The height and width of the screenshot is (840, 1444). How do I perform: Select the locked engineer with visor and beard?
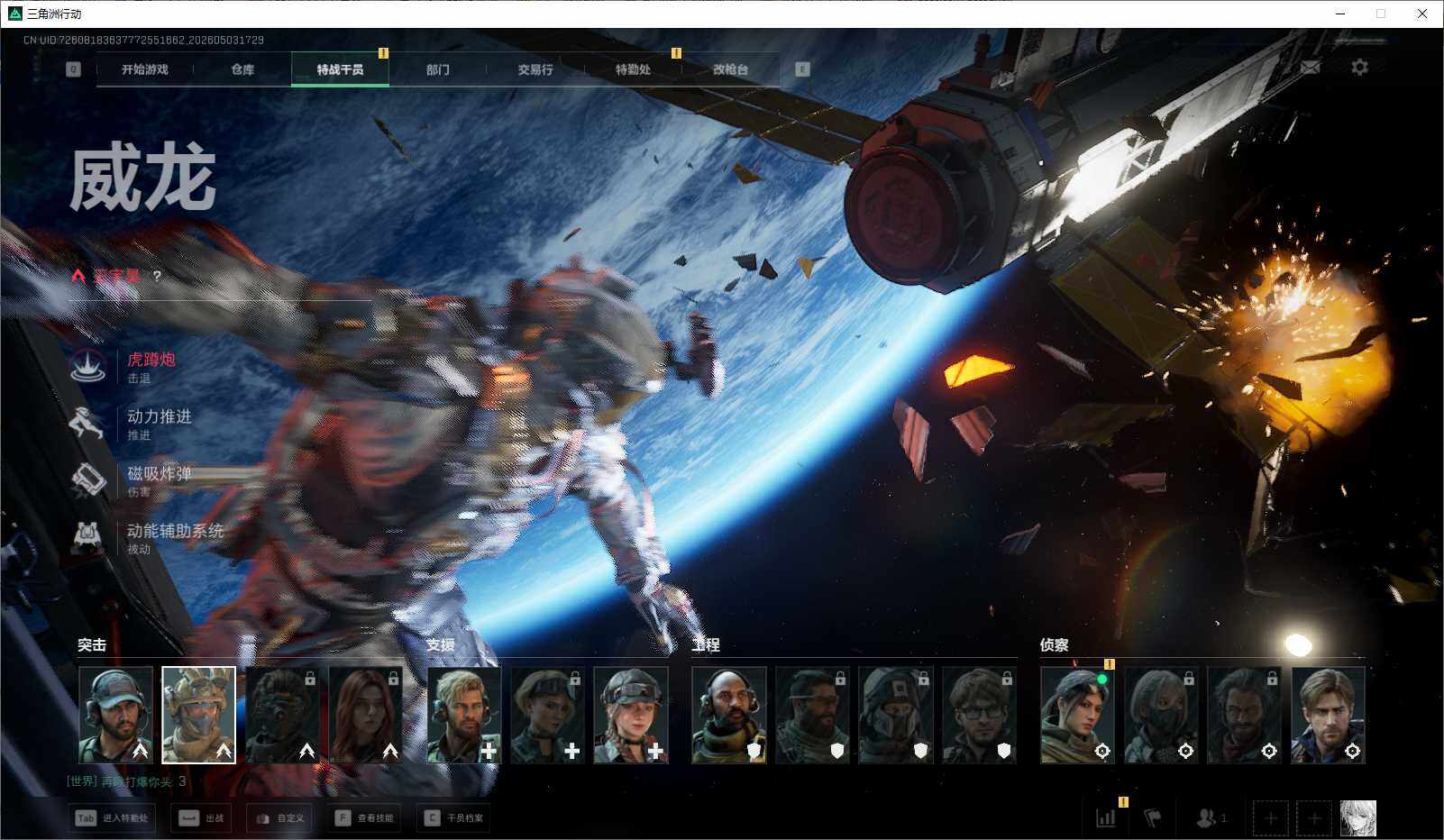pos(812,715)
